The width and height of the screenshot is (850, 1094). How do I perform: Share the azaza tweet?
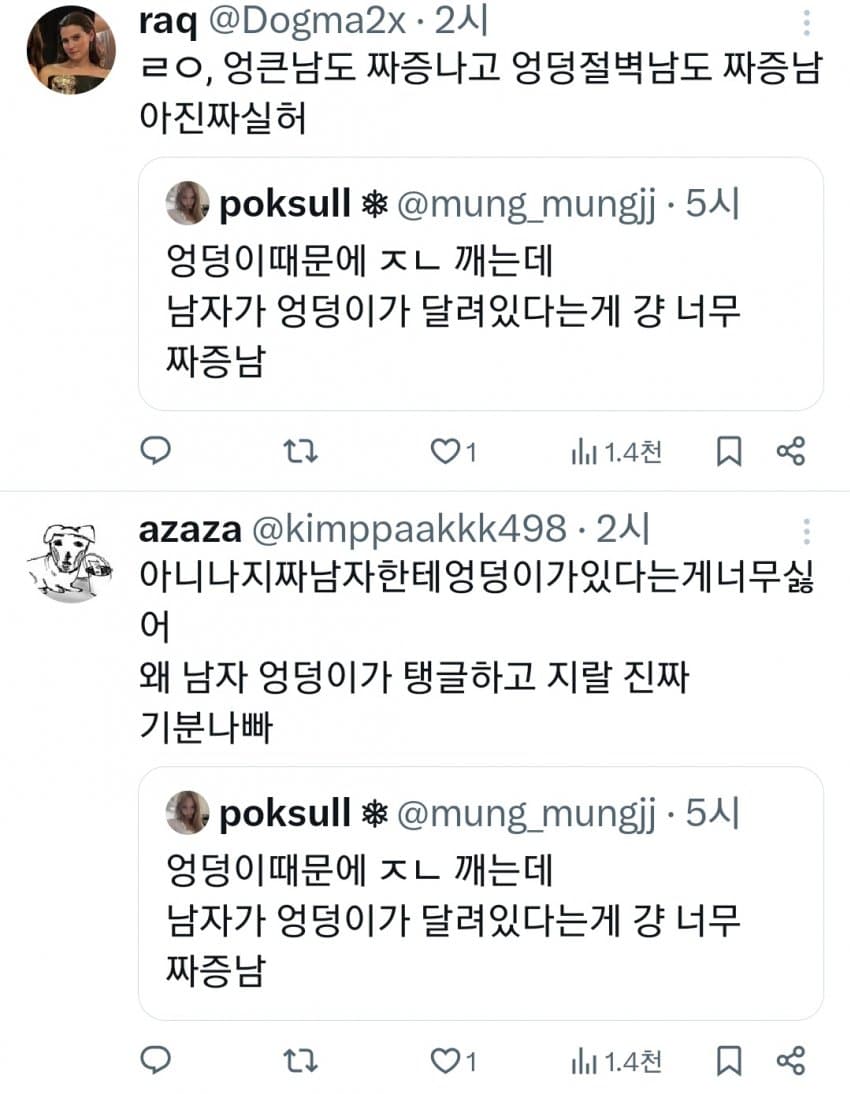[x=790, y=1060]
